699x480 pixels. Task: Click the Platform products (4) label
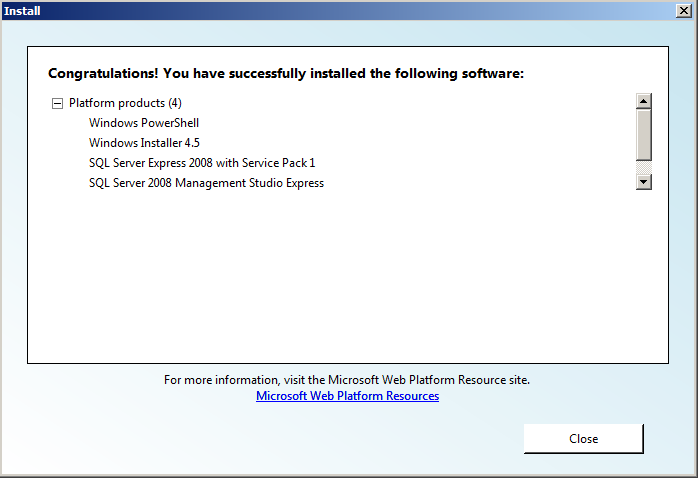[x=125, y=103]
